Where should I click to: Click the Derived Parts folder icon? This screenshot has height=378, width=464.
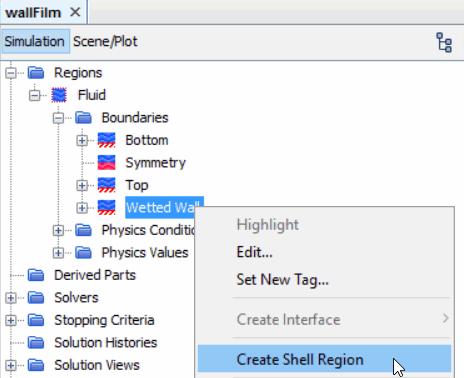pyautogui.click(x=36, y=275)
